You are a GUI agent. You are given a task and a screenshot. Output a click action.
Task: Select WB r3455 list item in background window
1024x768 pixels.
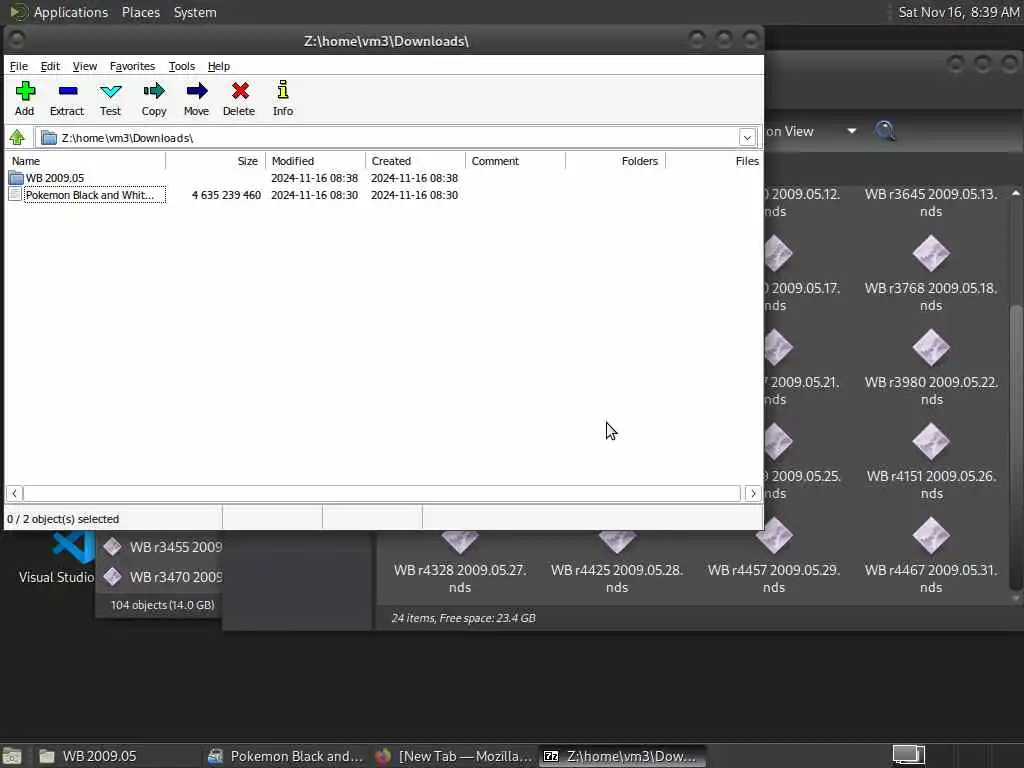(163, 547)
